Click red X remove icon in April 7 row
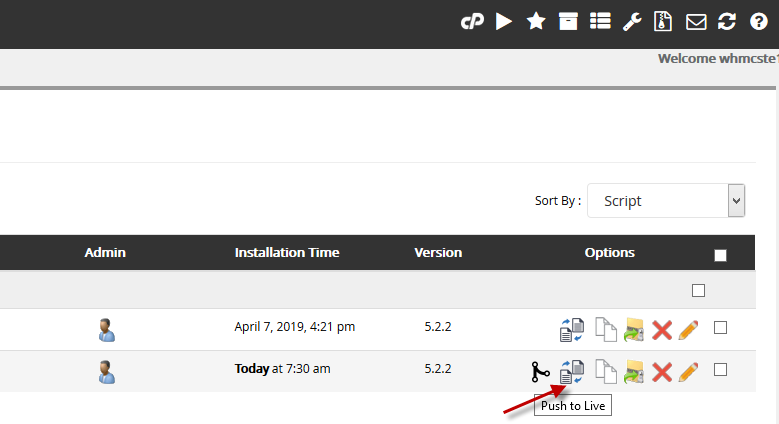779x424 pixels. point(661,329)
